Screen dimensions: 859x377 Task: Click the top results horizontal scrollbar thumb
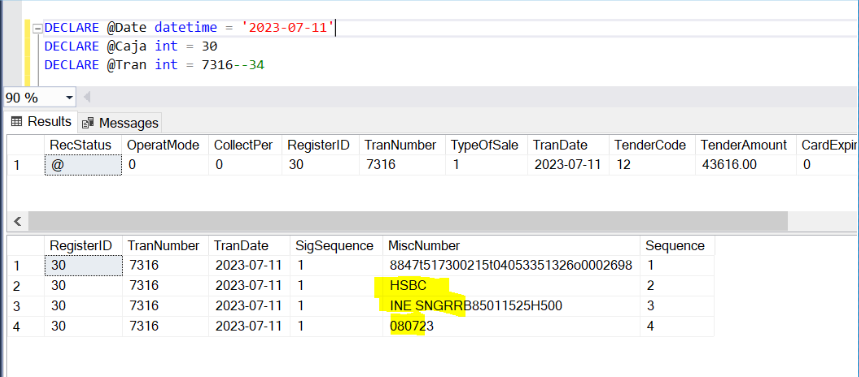pos(408,221)
